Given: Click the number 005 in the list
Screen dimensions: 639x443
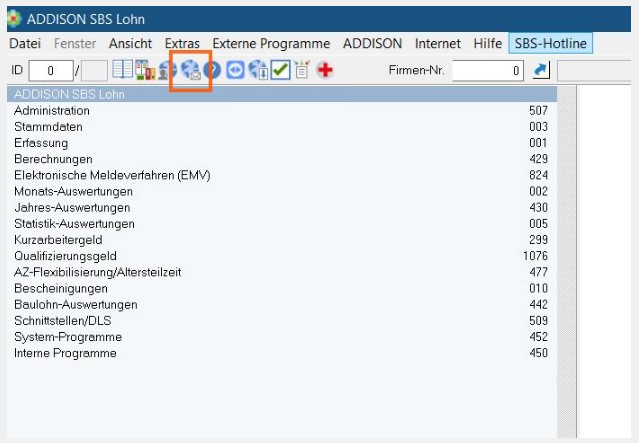Looking at the screenshot, I should point(538,224).
